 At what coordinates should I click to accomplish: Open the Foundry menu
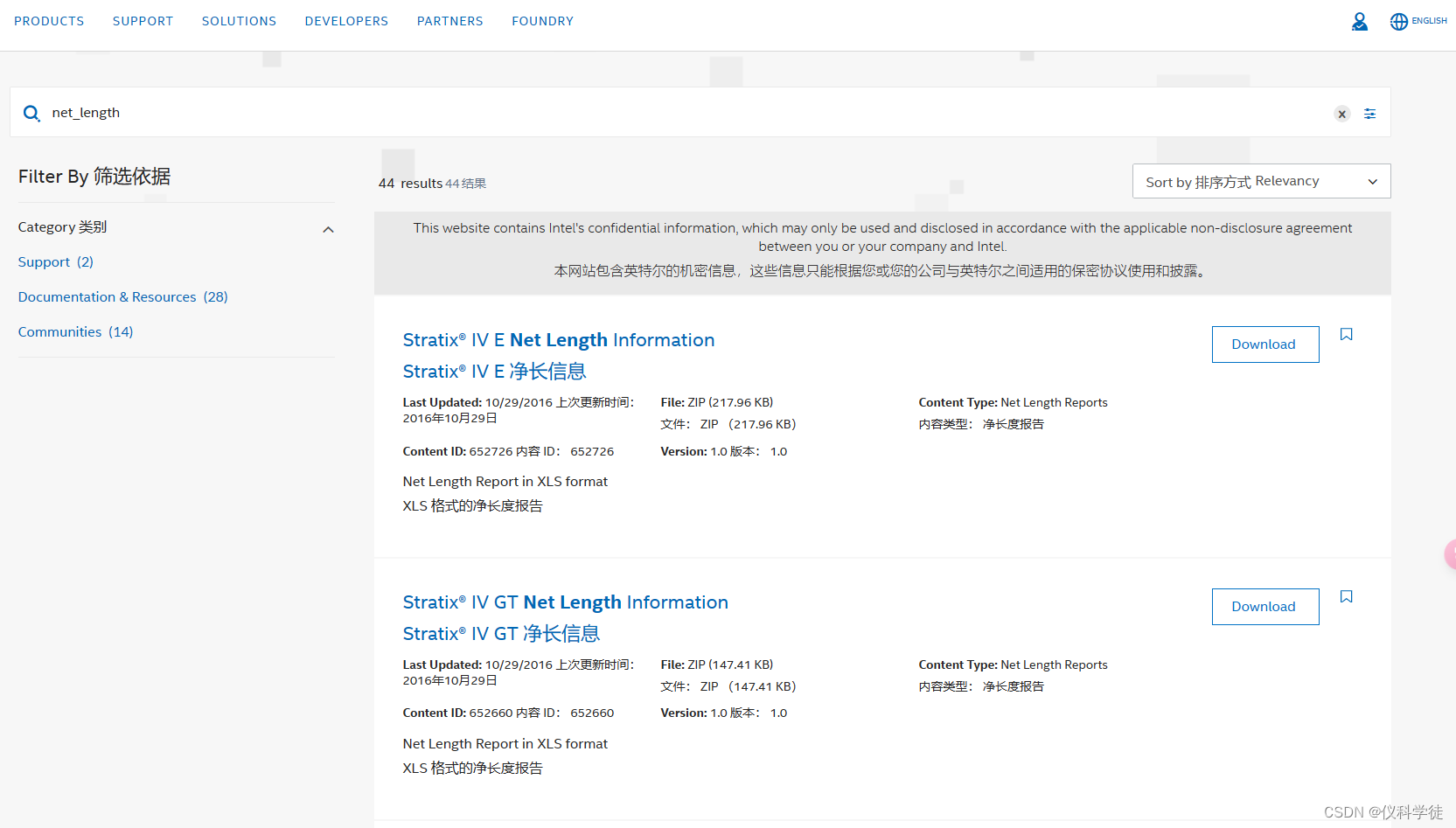(x=542, y=21)
